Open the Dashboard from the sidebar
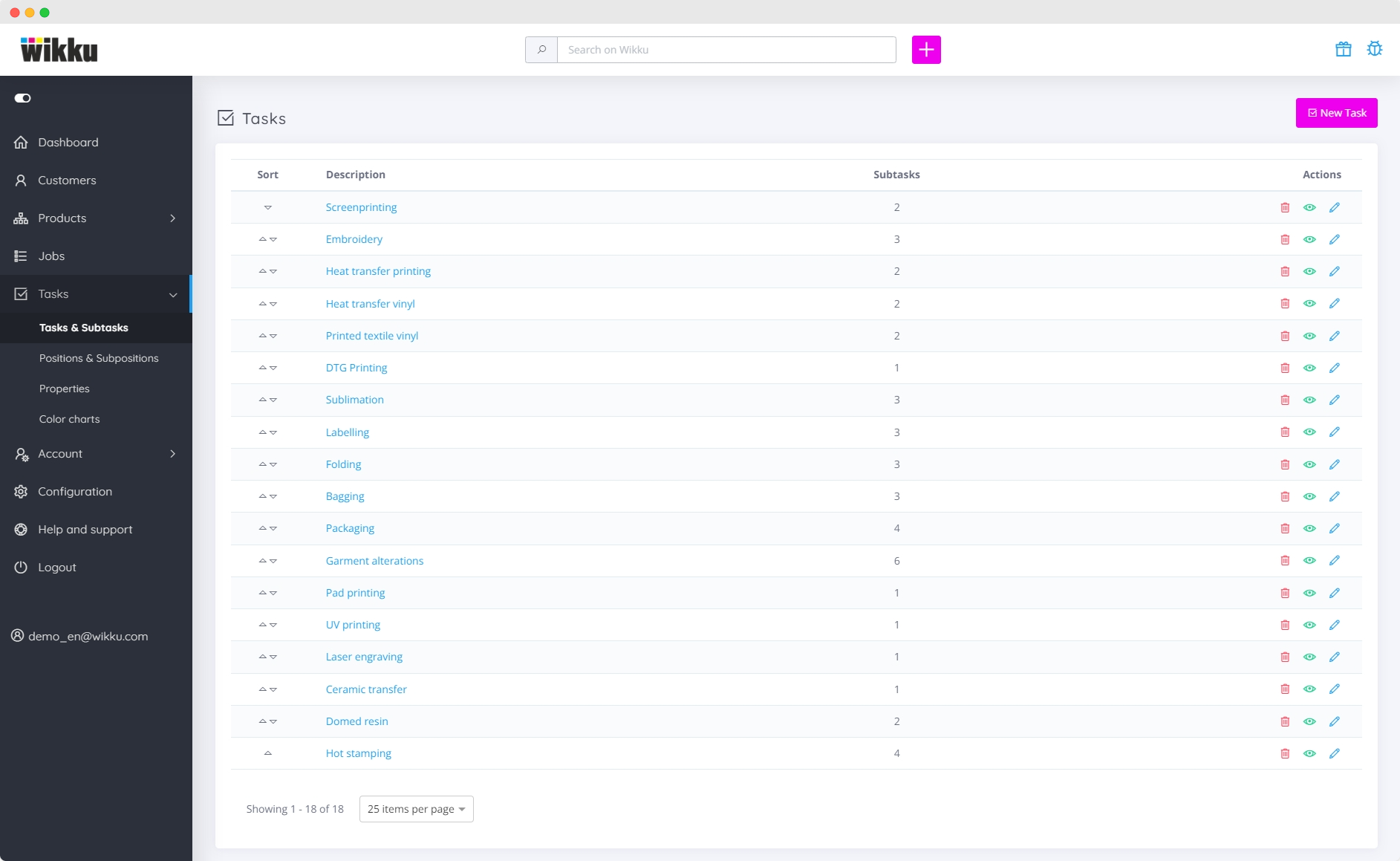1400x861 pixels. pos(68,142)
